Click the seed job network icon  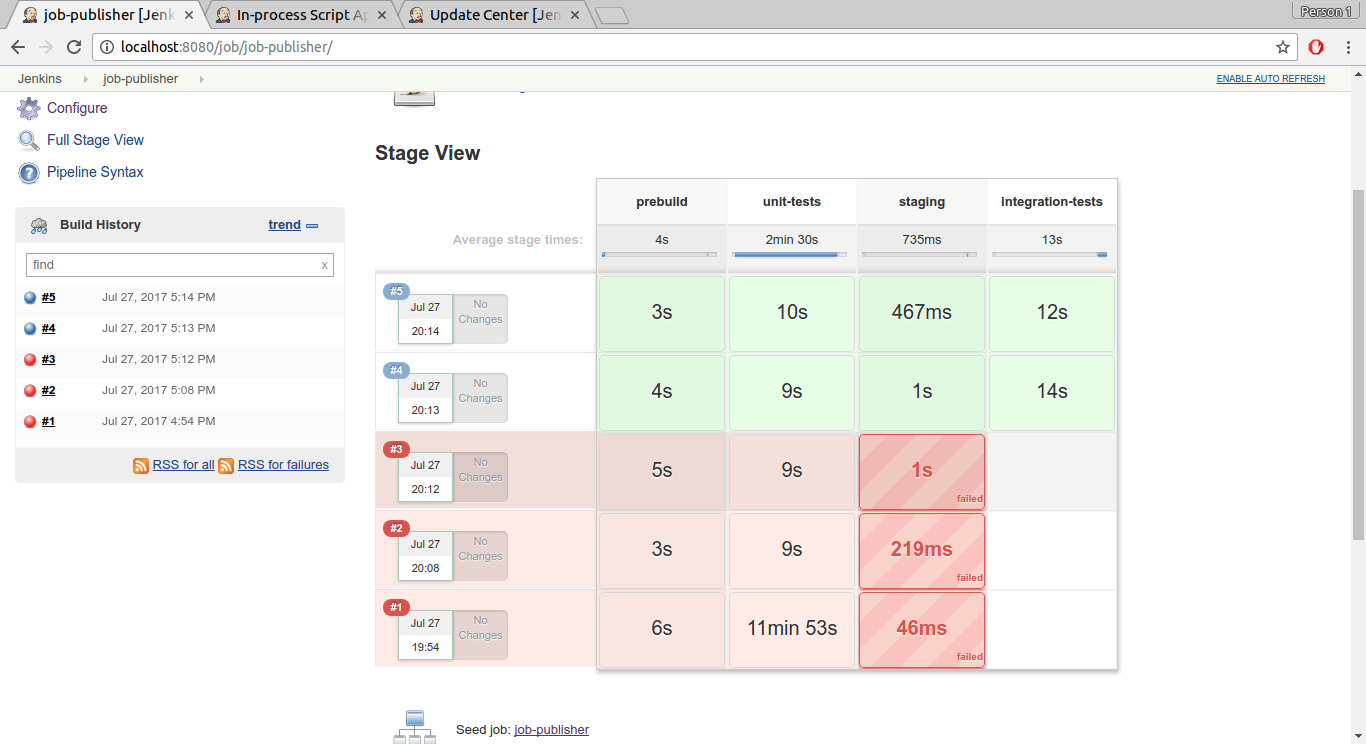415,727
